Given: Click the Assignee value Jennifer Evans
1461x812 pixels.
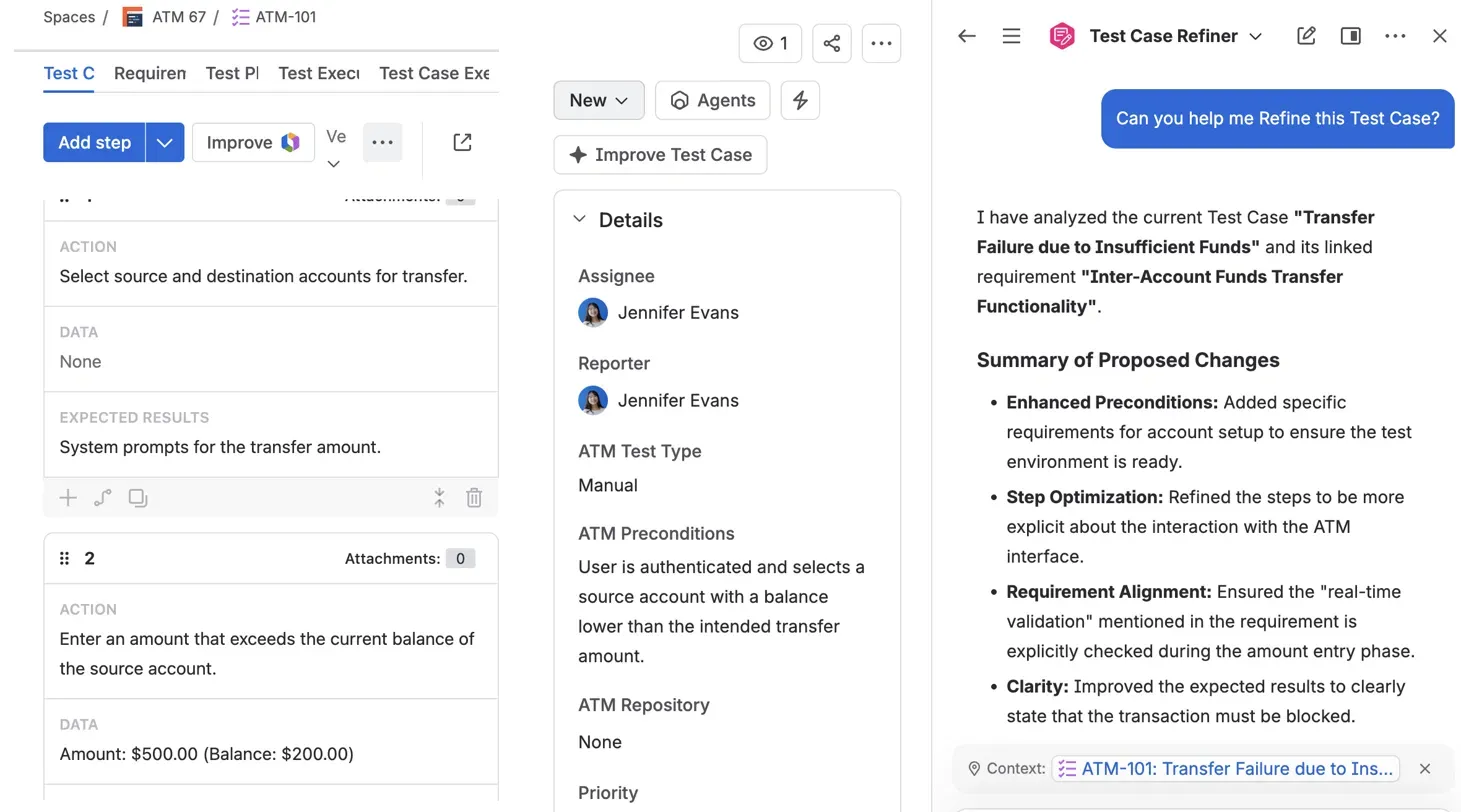Looking at the screenshot, I should (658, 313).
